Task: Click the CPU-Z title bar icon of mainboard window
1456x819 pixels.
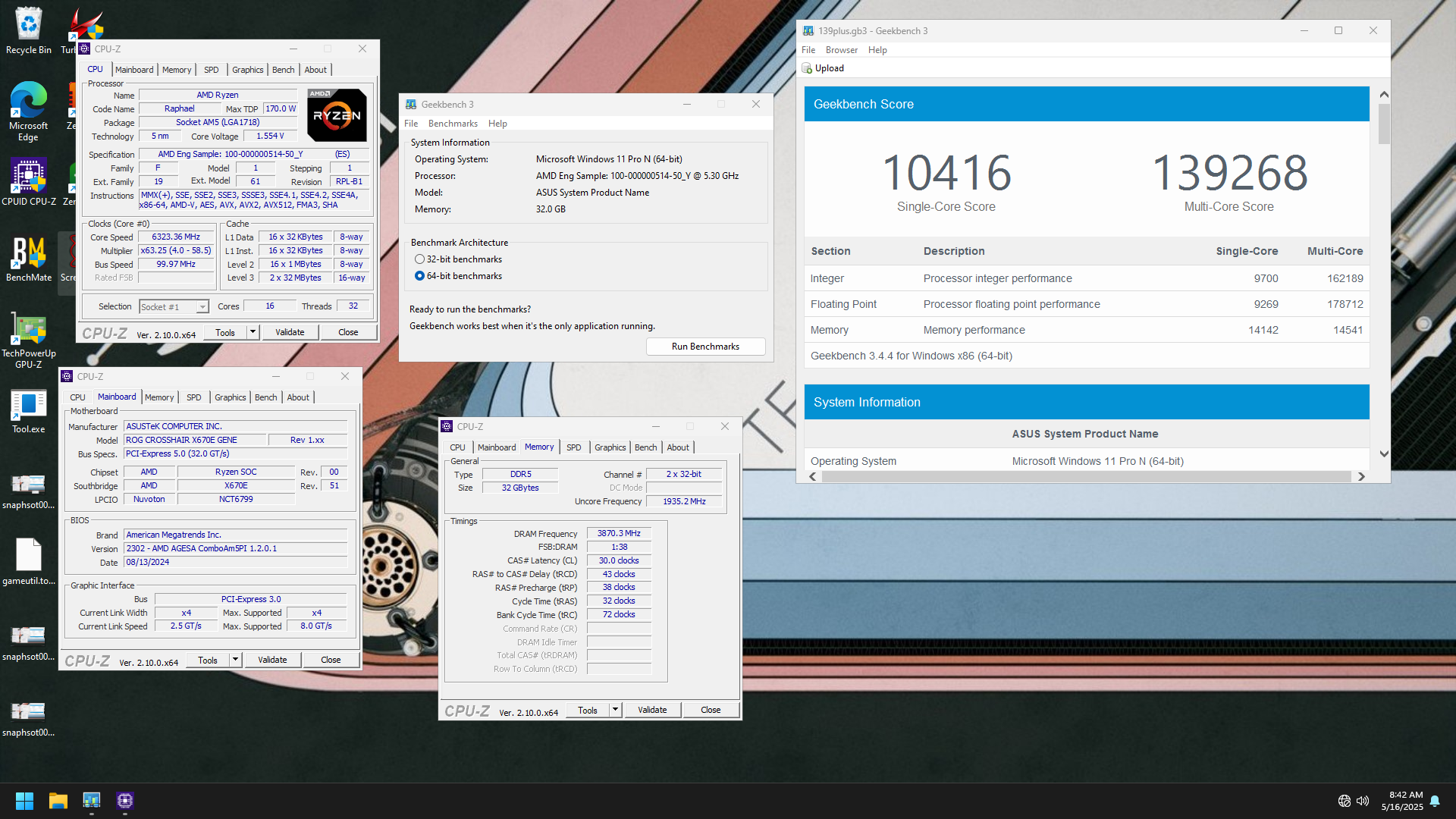Action: point(67,376)
